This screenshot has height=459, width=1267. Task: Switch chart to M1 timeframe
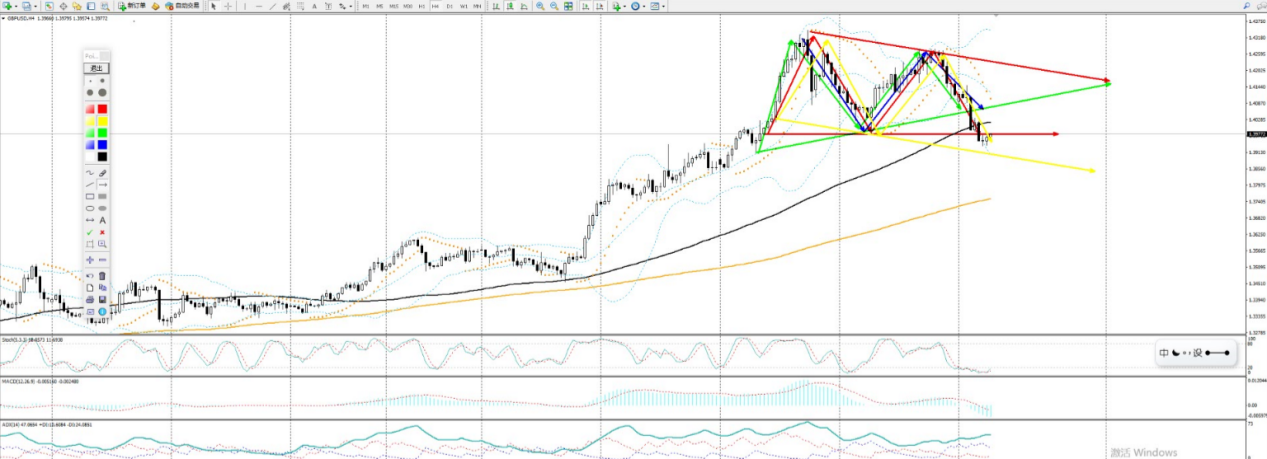pyautogui.click(x=366, y=6)
